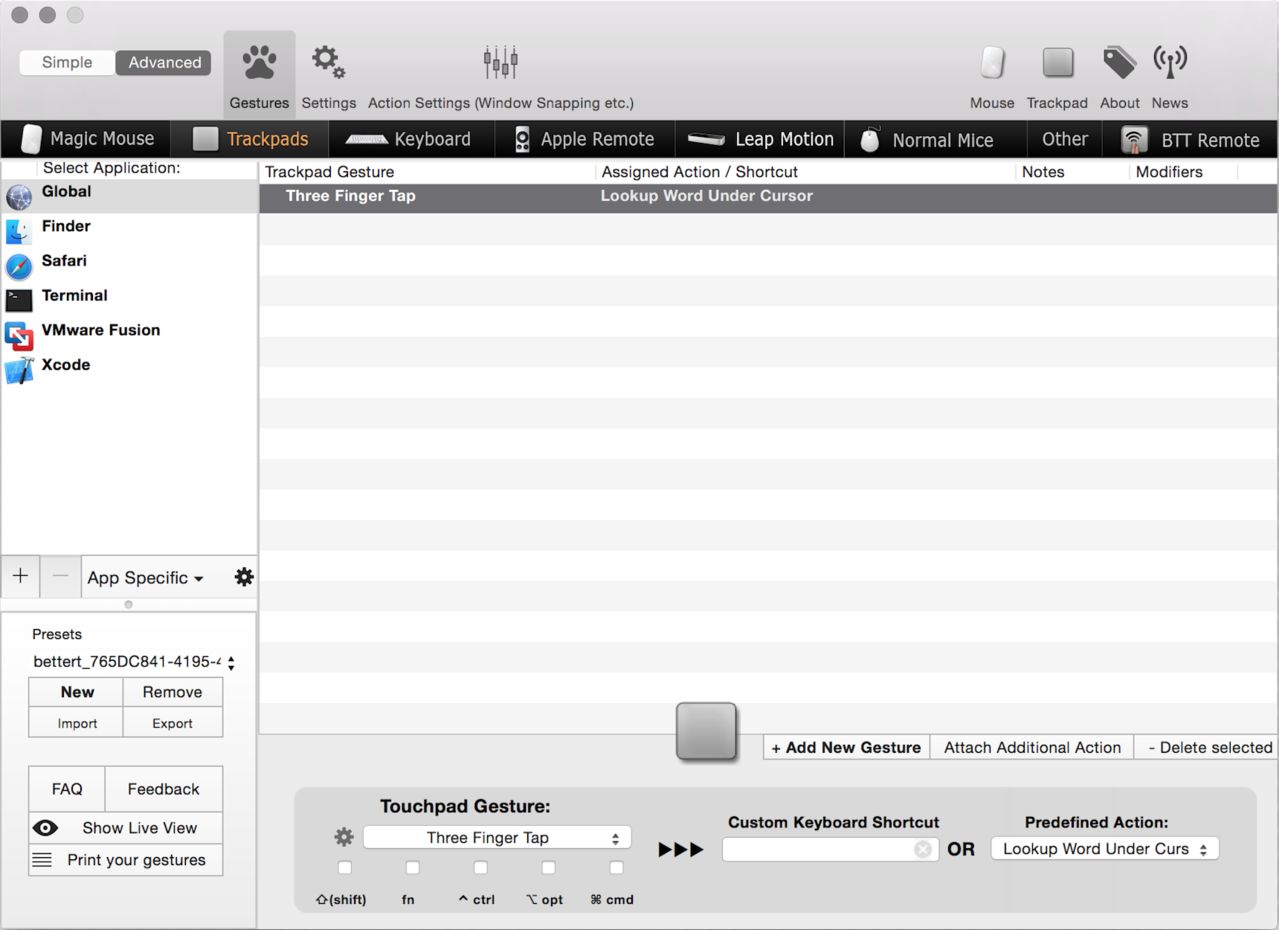Screen dimensions: 1279x930
Task: Click the Remove preset button
Action: 172,692
